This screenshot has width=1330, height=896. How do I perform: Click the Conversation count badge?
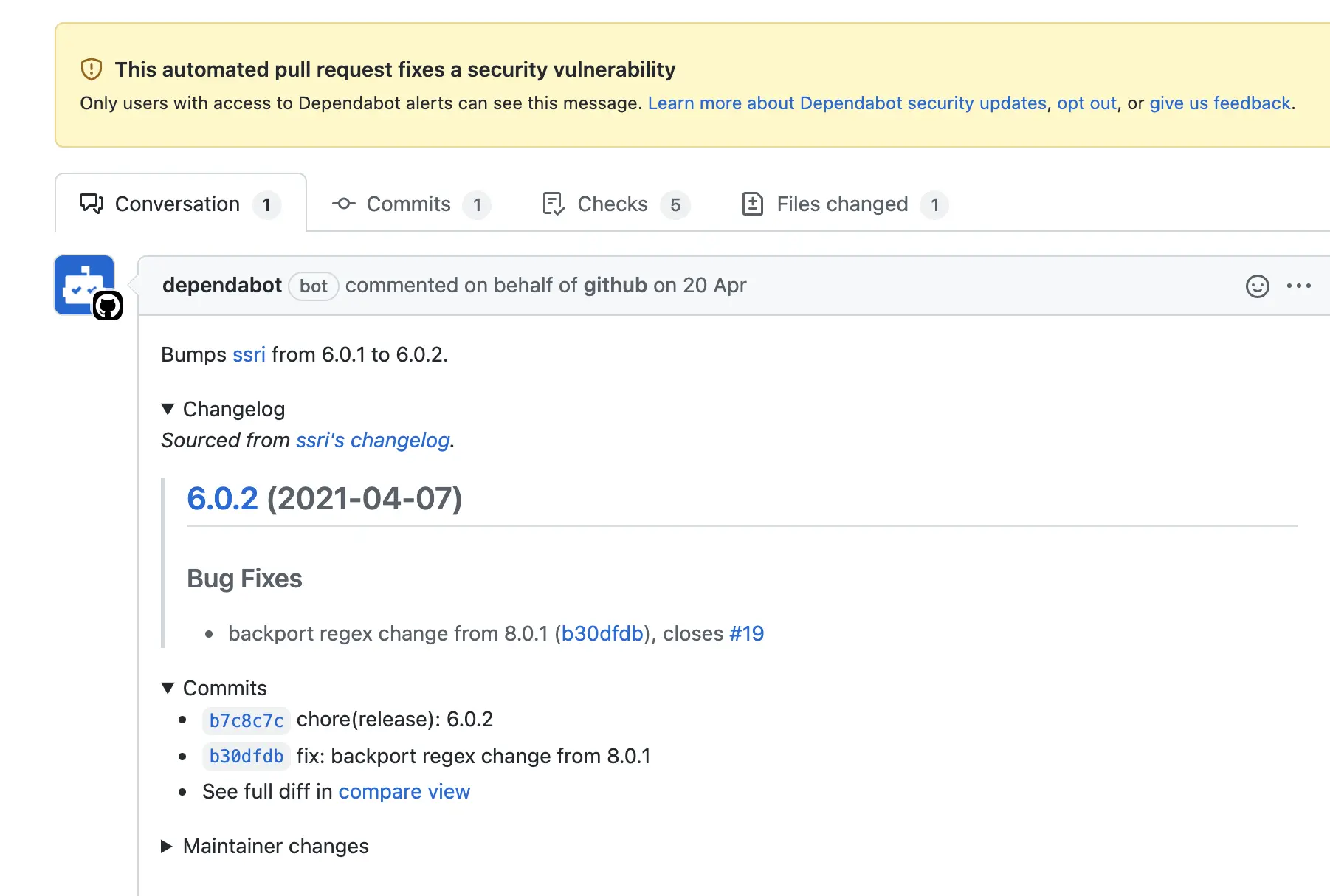click(x=266, y=204)
